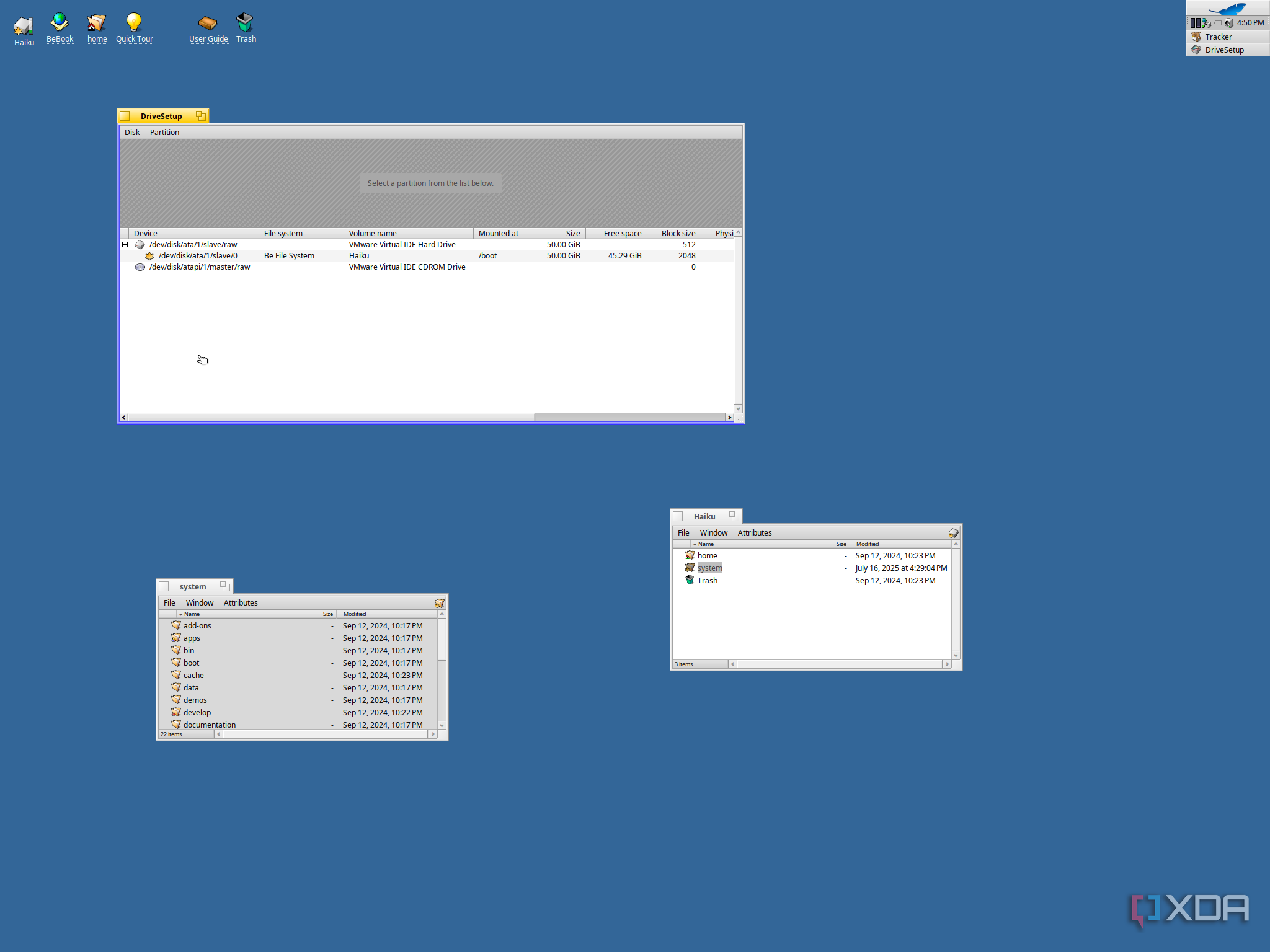Image resolution: width=1270 pixels, height=952 pixels.
Task: Collapse the /dev/disk/ata/1/slave/raw tree node
Action: point(125,245)
